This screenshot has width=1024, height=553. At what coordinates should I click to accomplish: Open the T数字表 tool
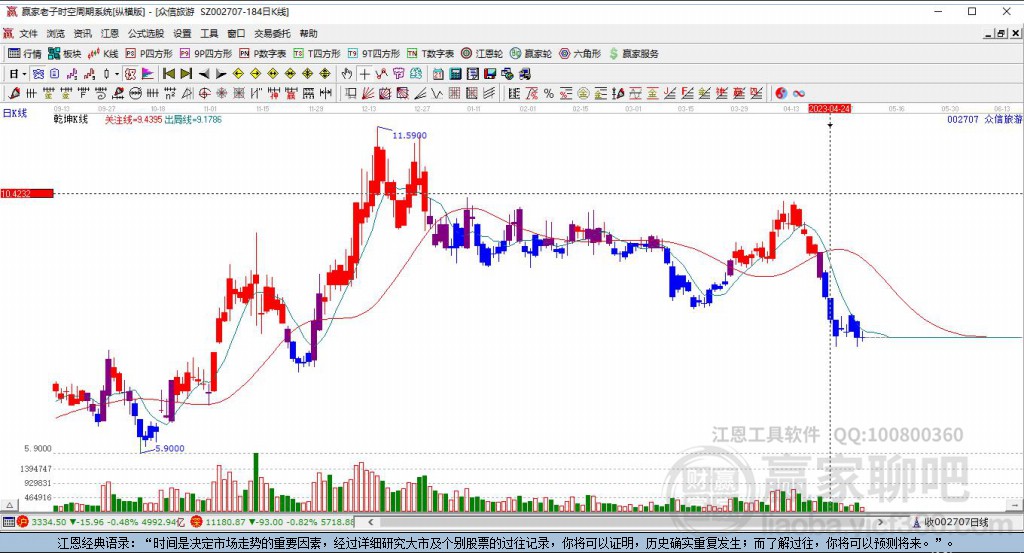pos(430,54)
